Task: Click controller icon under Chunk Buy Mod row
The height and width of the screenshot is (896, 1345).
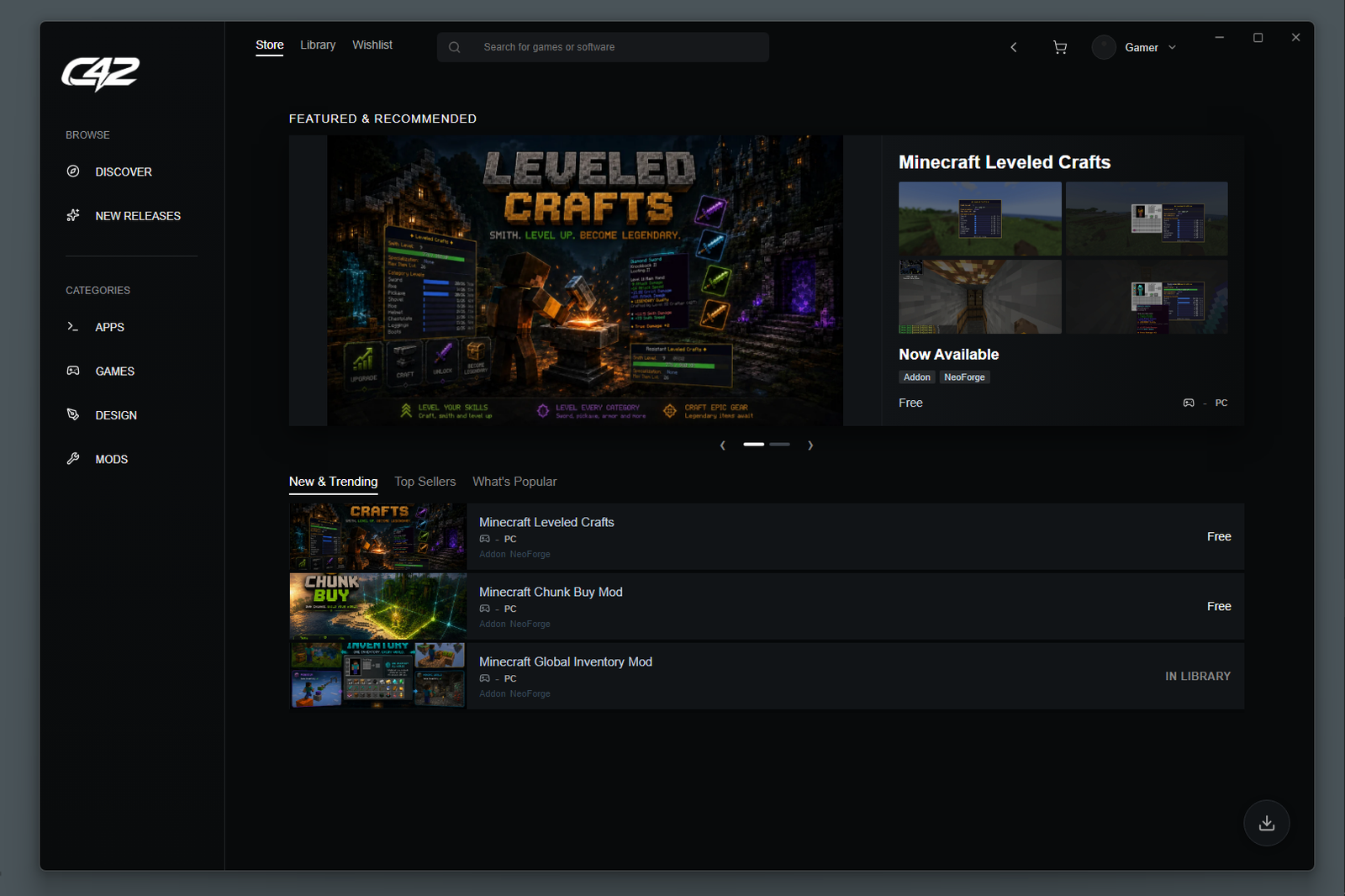Action: [x=485, y=609]
